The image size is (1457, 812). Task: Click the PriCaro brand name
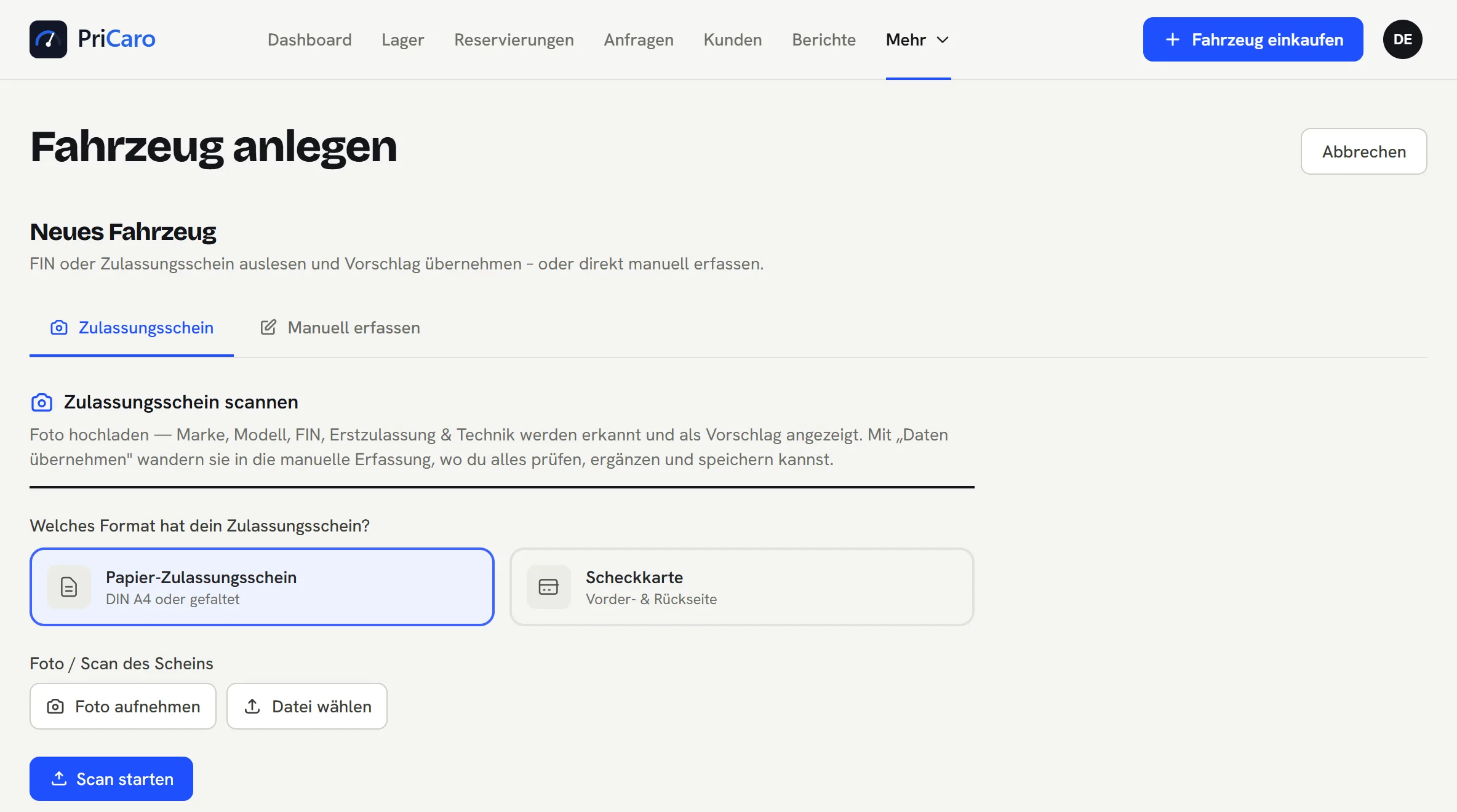click(x=116, y=39)
